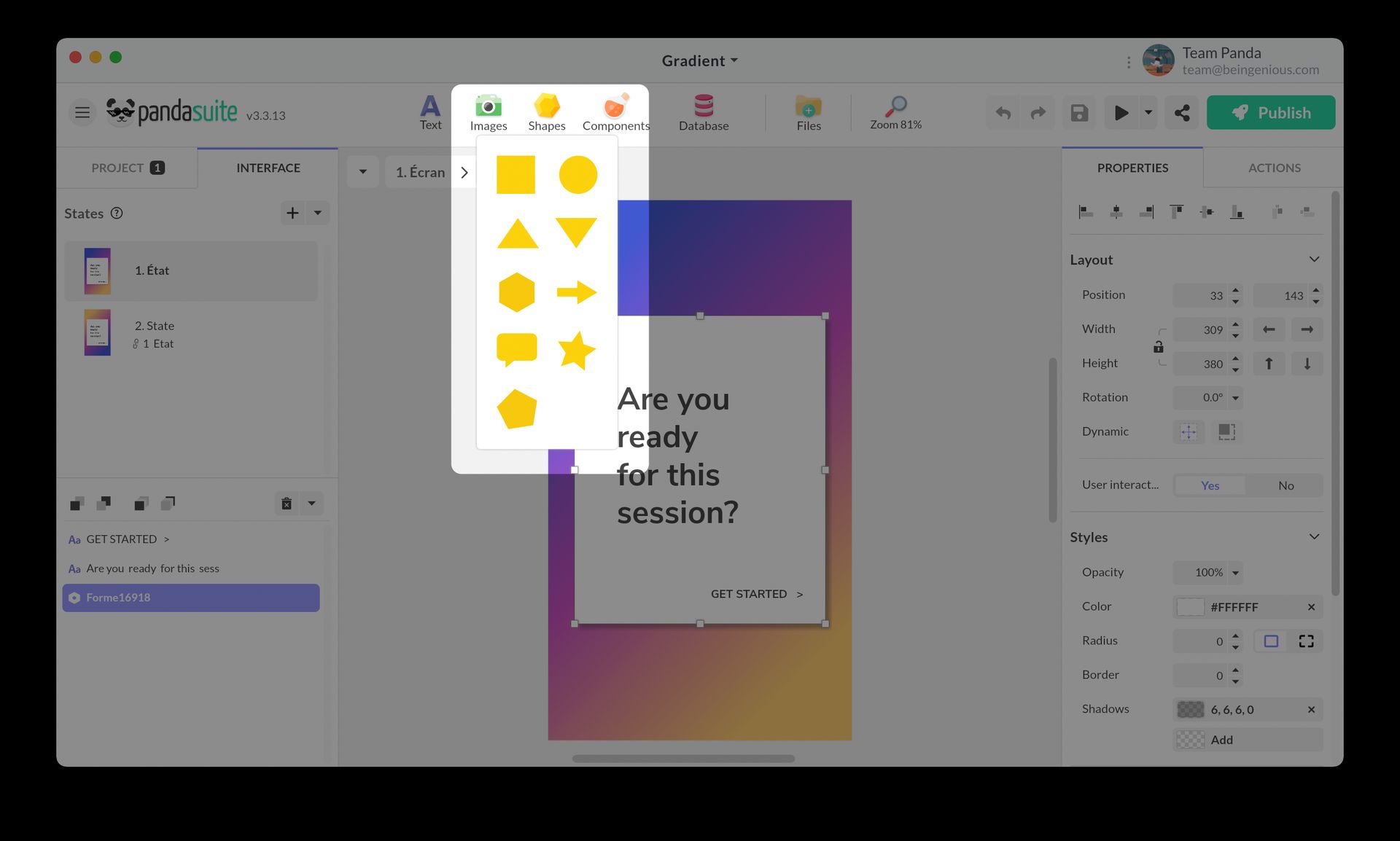Open the Components toolbar icon
1400x841 pixels.
click(615, 112)
